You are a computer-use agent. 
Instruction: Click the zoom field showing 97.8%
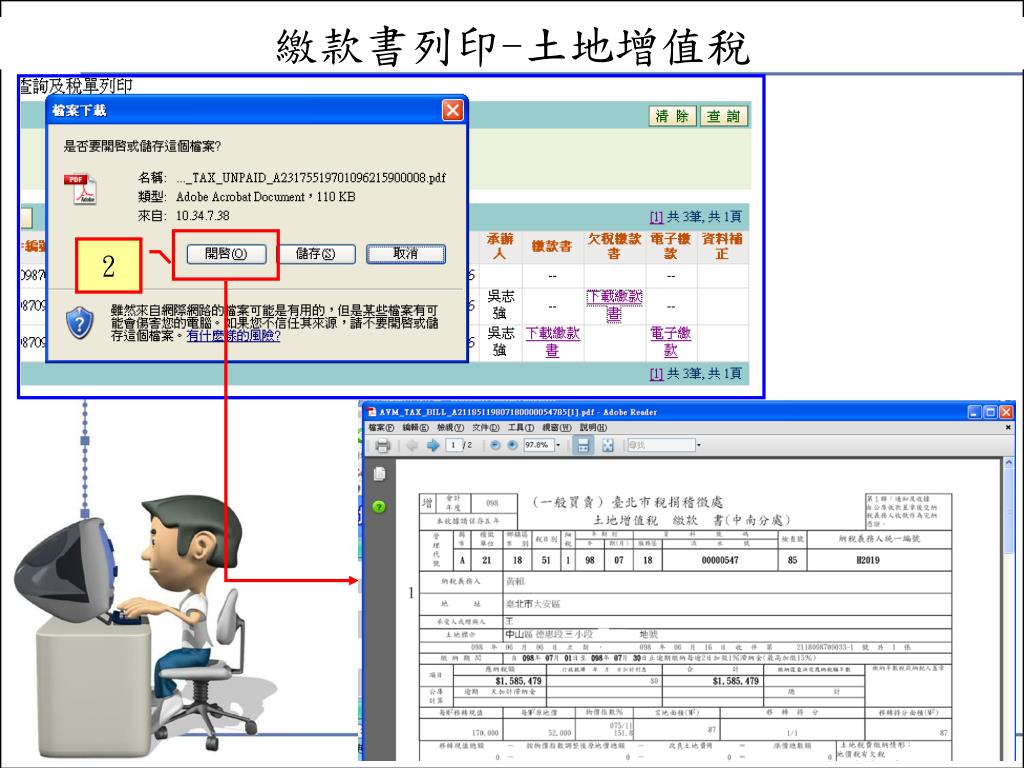(x=538, y=445)
